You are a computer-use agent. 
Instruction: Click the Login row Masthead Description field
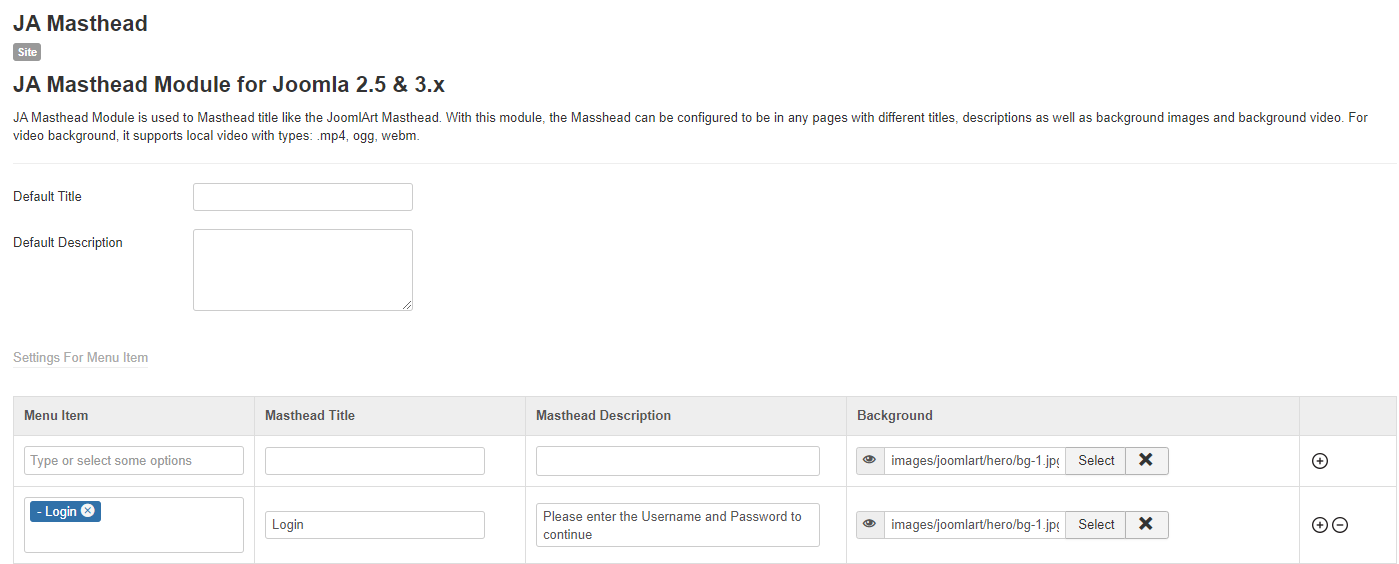(678, 525)
